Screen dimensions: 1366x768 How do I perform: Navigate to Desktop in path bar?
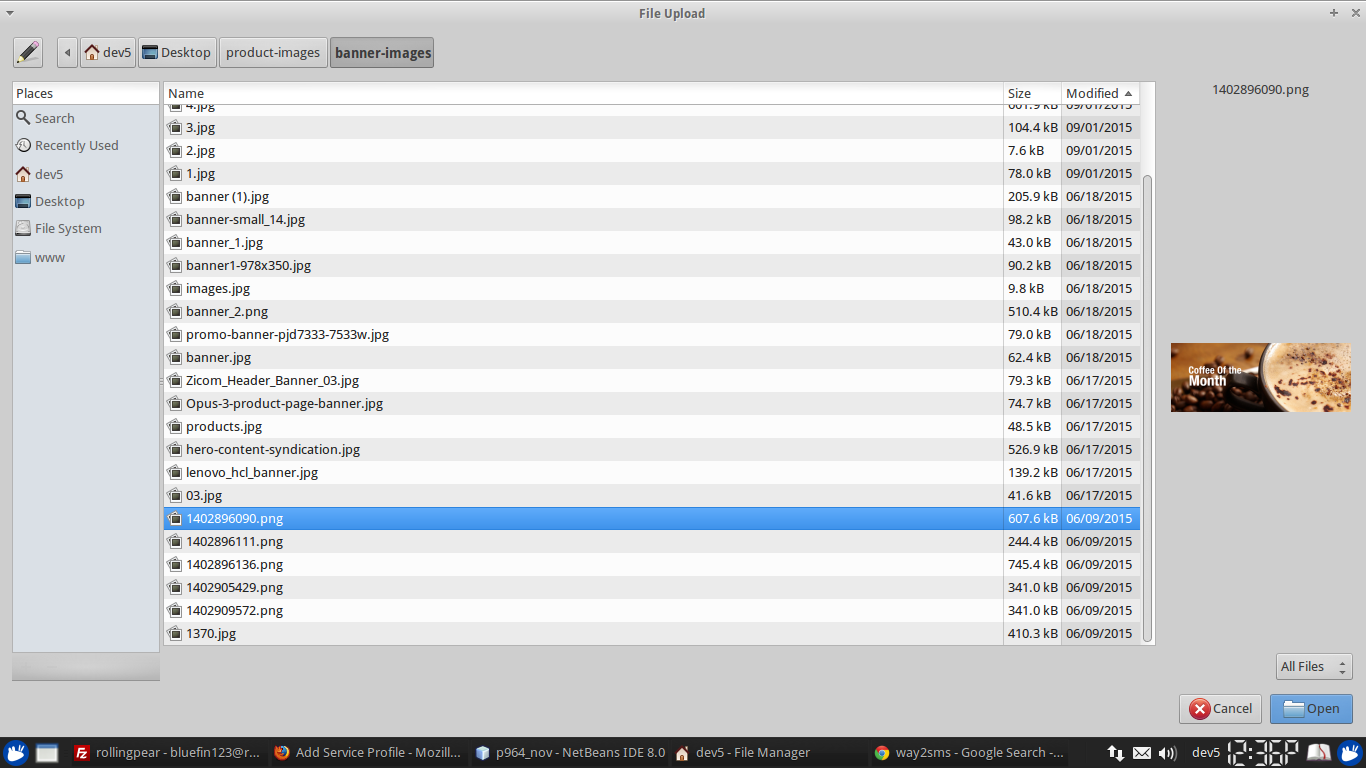[177, 52]
